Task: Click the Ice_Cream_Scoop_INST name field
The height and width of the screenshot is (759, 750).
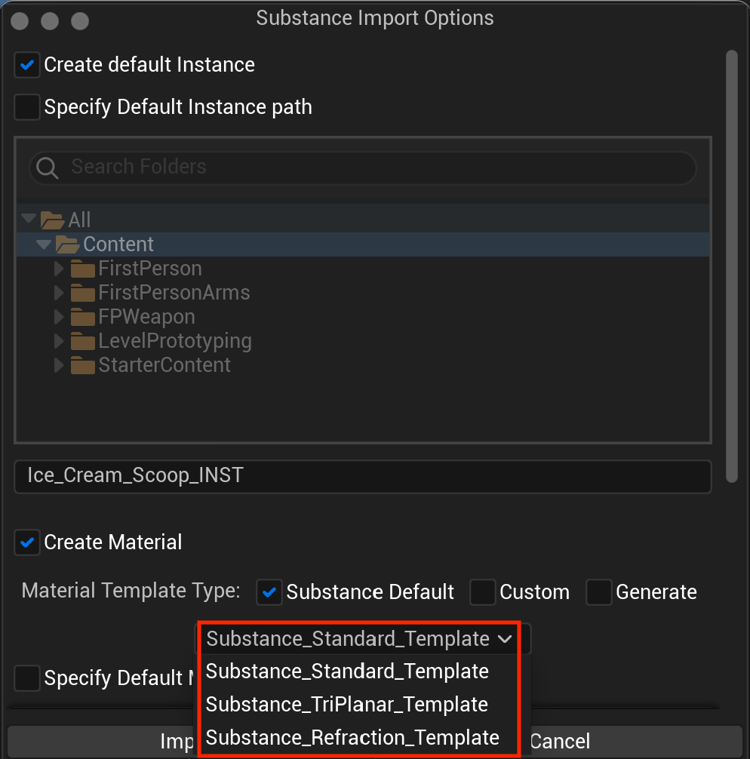Action: [x=362, y=476]
